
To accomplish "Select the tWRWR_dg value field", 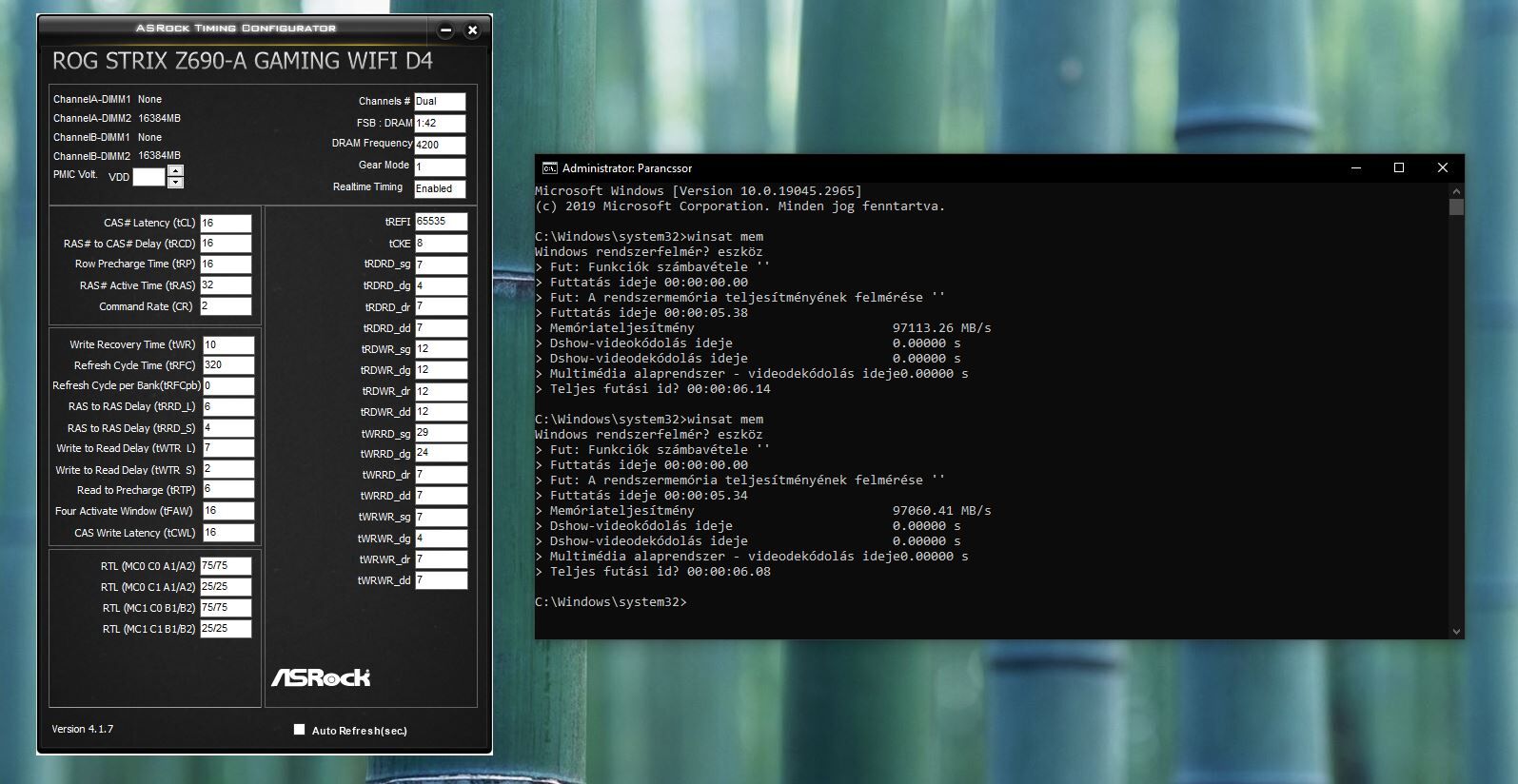I will tap(441, 539).
